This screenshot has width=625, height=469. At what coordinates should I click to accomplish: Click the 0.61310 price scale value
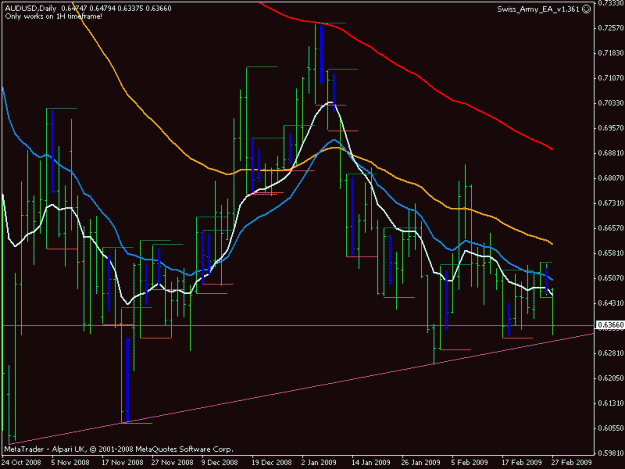pos(611,403)
